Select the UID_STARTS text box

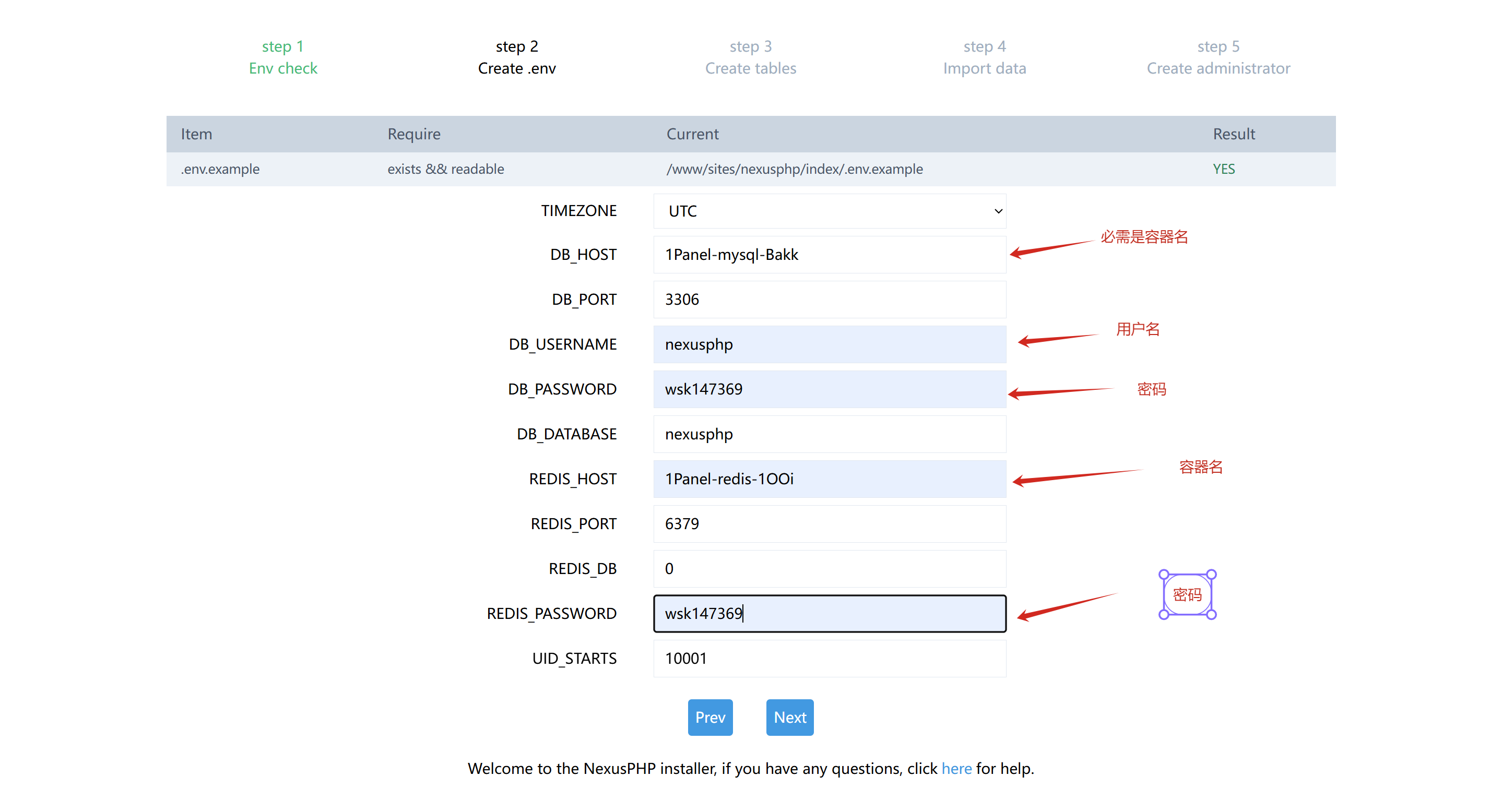pyautogui.click(x=829, y=659)
